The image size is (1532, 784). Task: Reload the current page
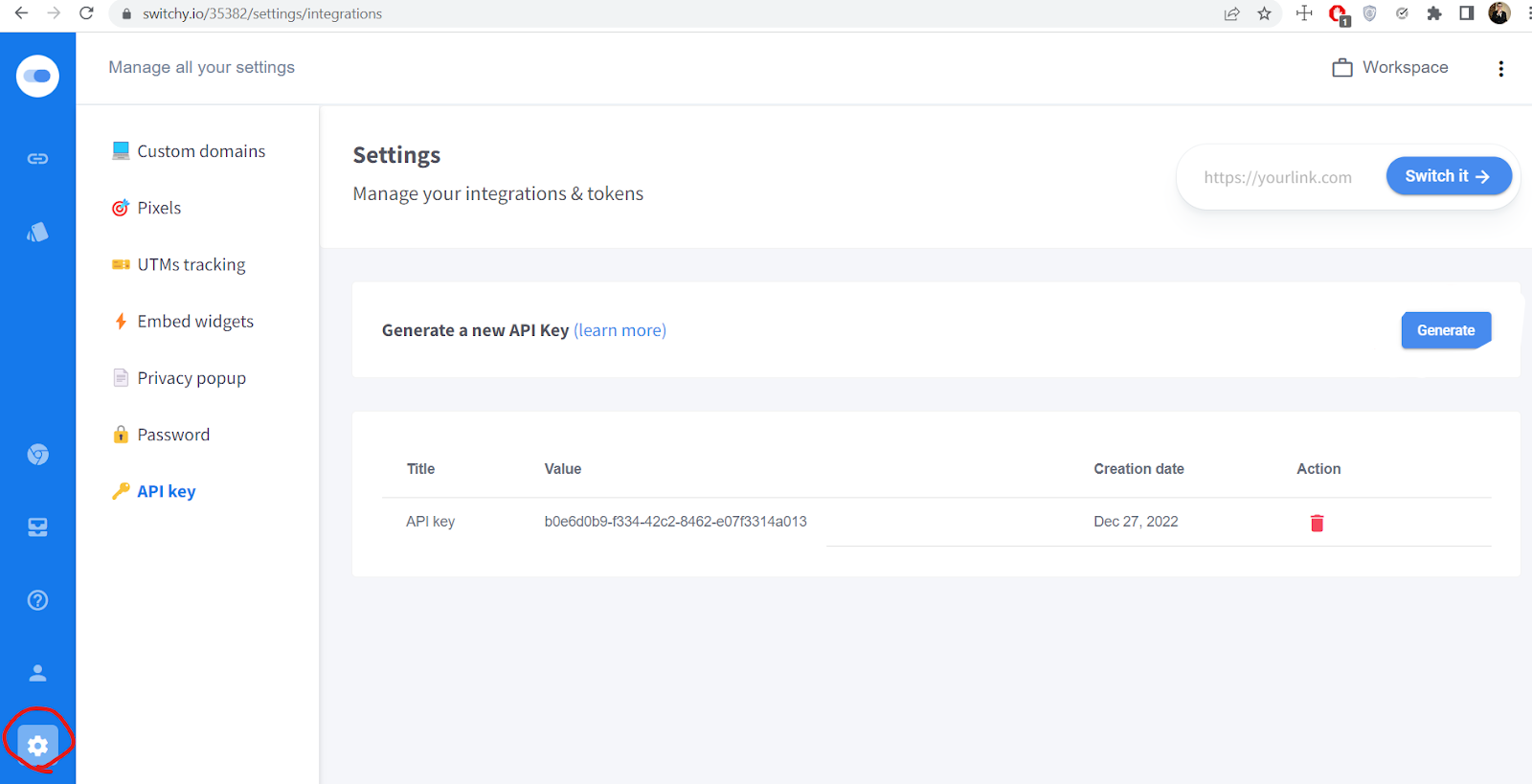[86, 13]
